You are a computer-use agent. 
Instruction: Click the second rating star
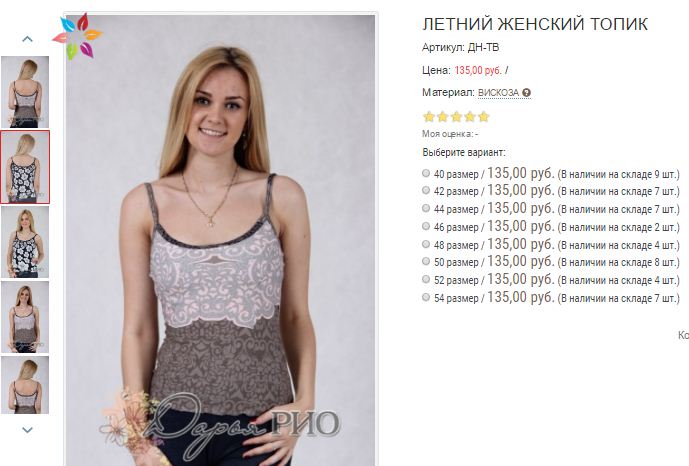tap(442, 116)
